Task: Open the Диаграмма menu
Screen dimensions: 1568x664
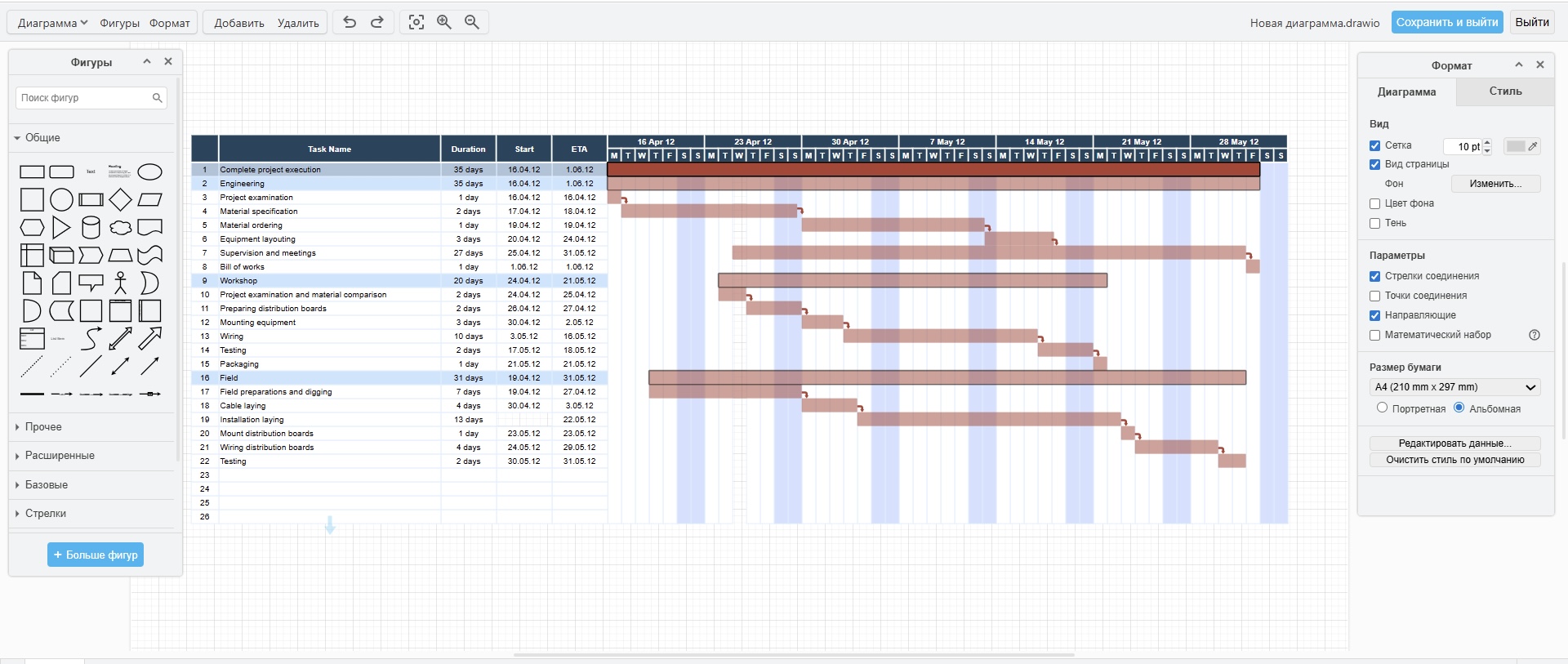Action: [52, 23]
